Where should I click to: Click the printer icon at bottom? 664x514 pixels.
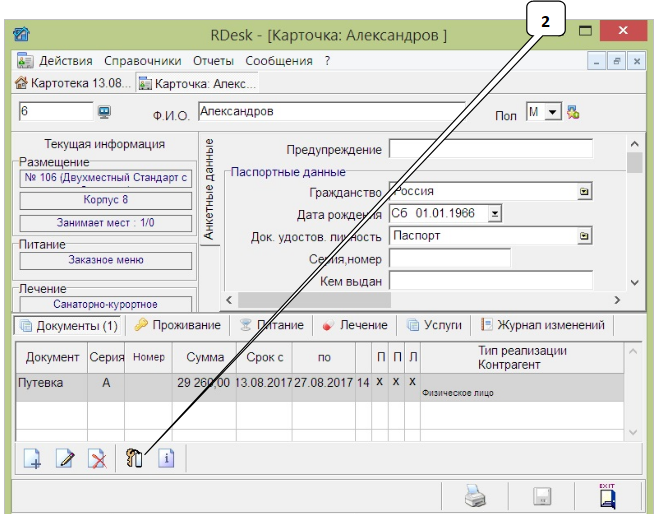[475, 496]
